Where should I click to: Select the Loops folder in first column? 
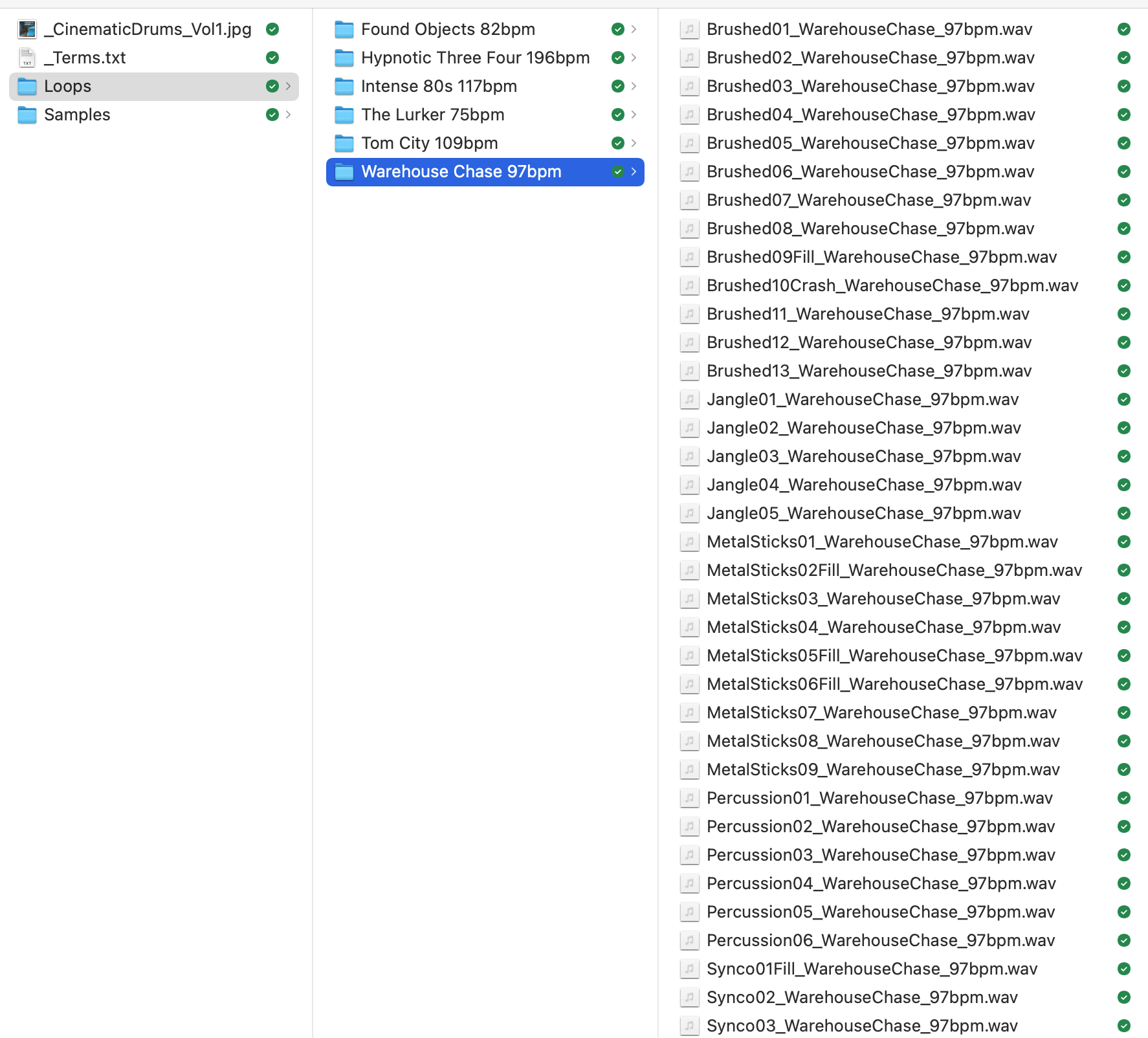click(x=68, y=86)
